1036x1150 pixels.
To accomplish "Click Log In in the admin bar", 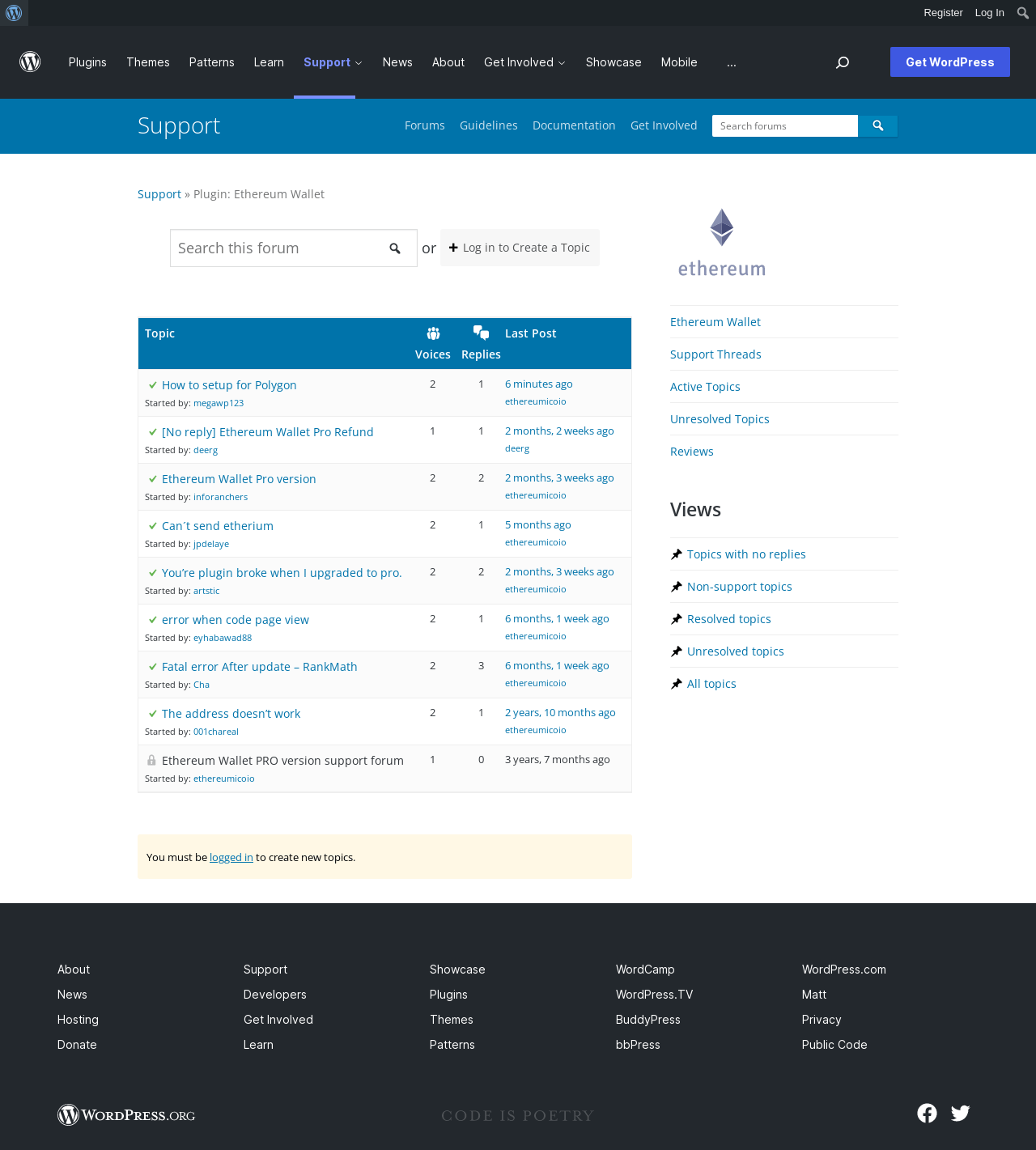I will click(990, 13).
